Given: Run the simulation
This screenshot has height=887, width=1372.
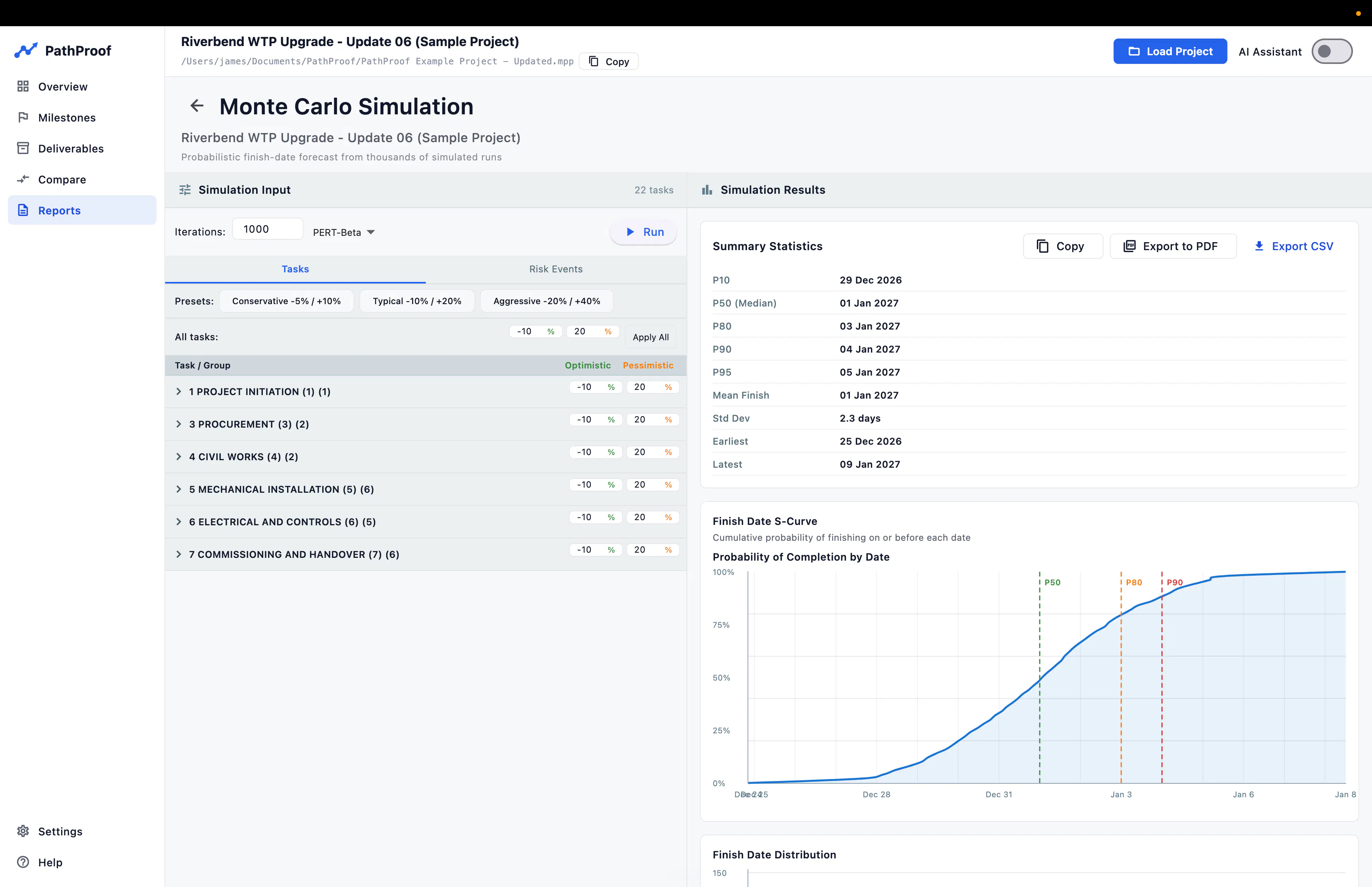Looking at the screenshot, I should 644,232.
